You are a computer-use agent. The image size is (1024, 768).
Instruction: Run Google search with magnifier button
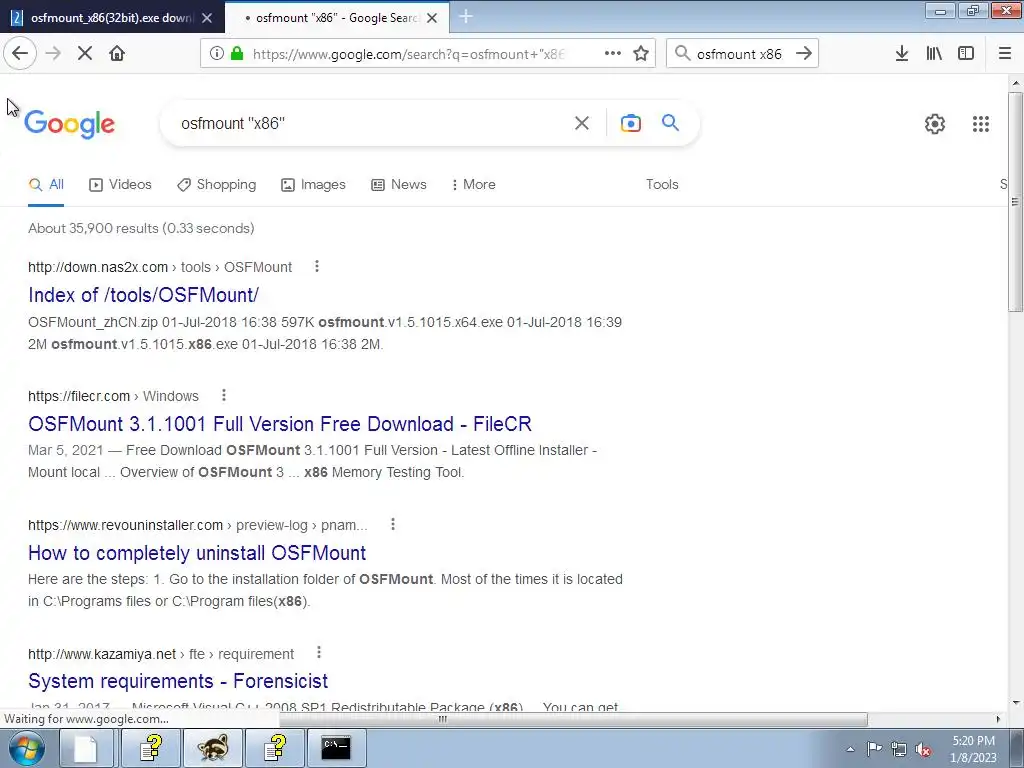click(x=671, y=123)
